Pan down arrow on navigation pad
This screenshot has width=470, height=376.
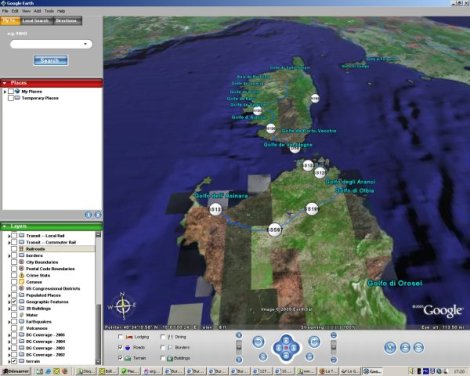click(x=286, y=356)
